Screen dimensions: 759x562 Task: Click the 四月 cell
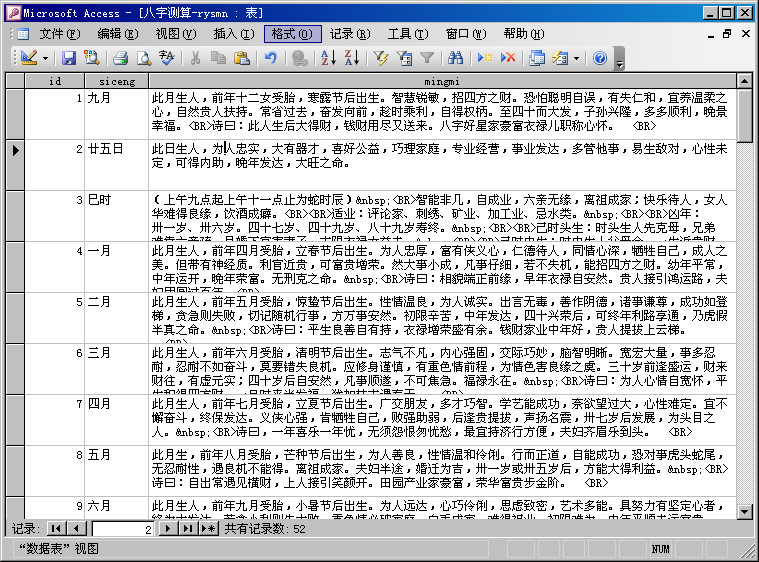117,420
